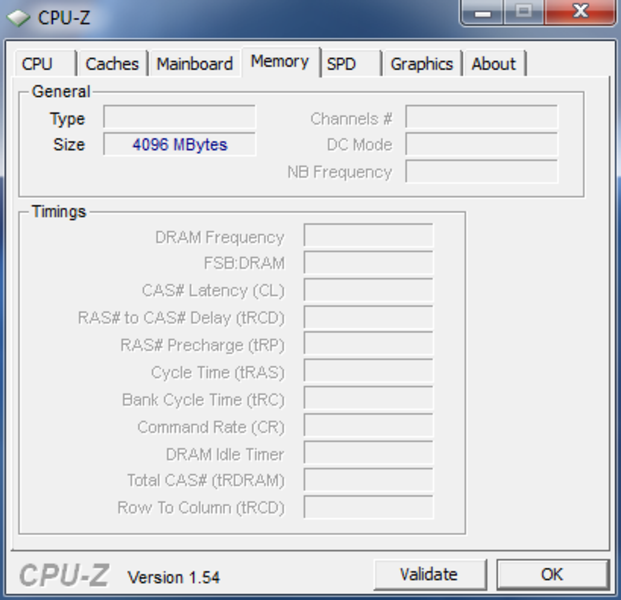Image resolution: width=621 pixels, height=600 pixels.
Task: Click the memory Type field
Action: (179, 117)
